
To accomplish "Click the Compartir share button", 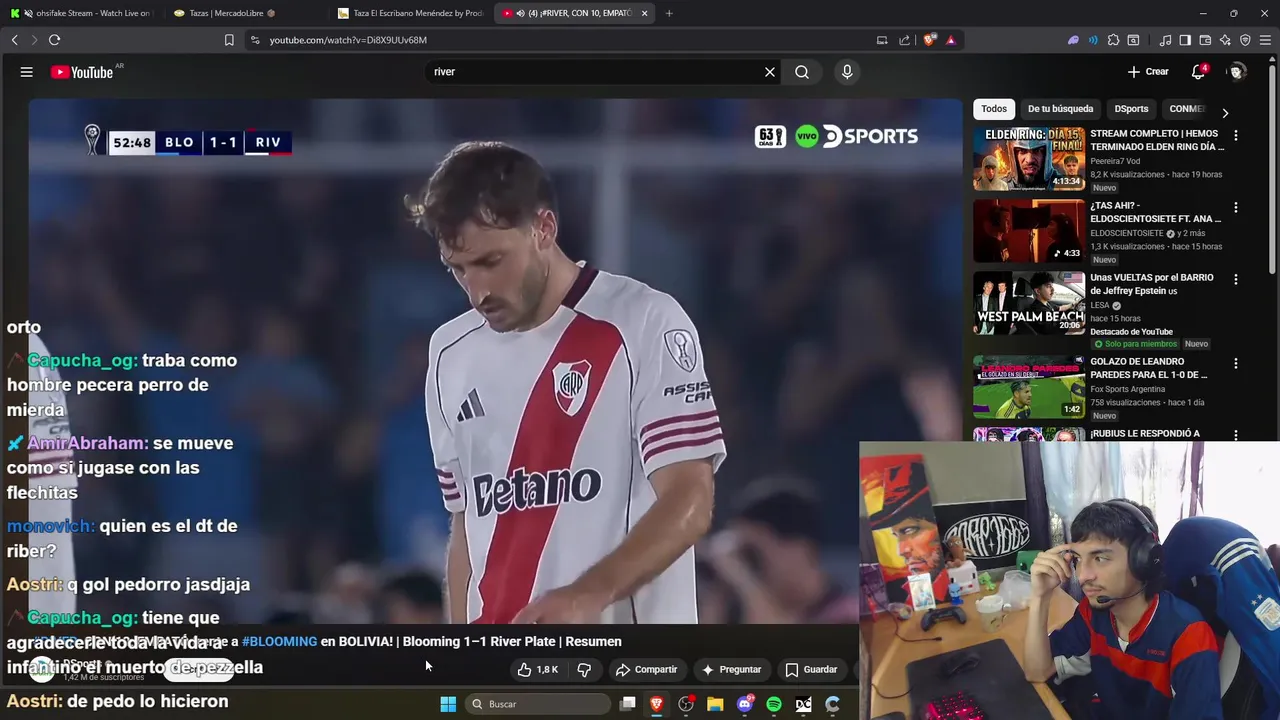I will [647, 670].
